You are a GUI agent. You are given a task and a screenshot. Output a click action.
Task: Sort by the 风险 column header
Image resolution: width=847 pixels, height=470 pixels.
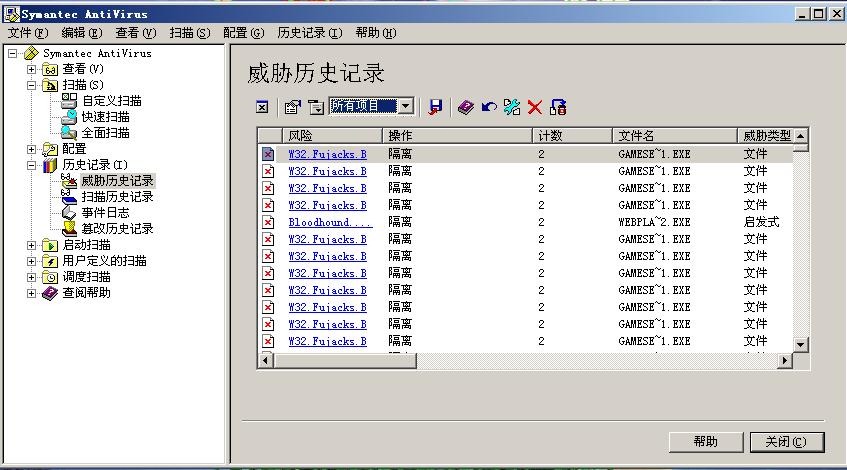[332, 136]
